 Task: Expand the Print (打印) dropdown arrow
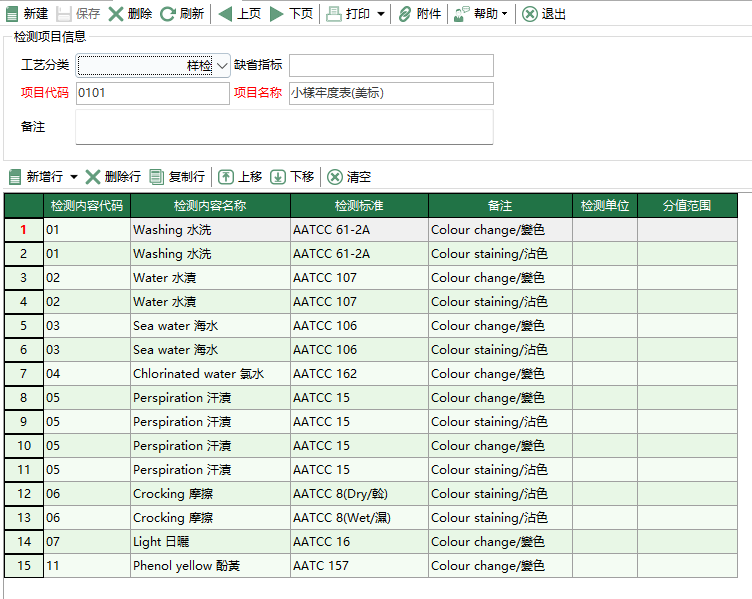pos(381,15)
